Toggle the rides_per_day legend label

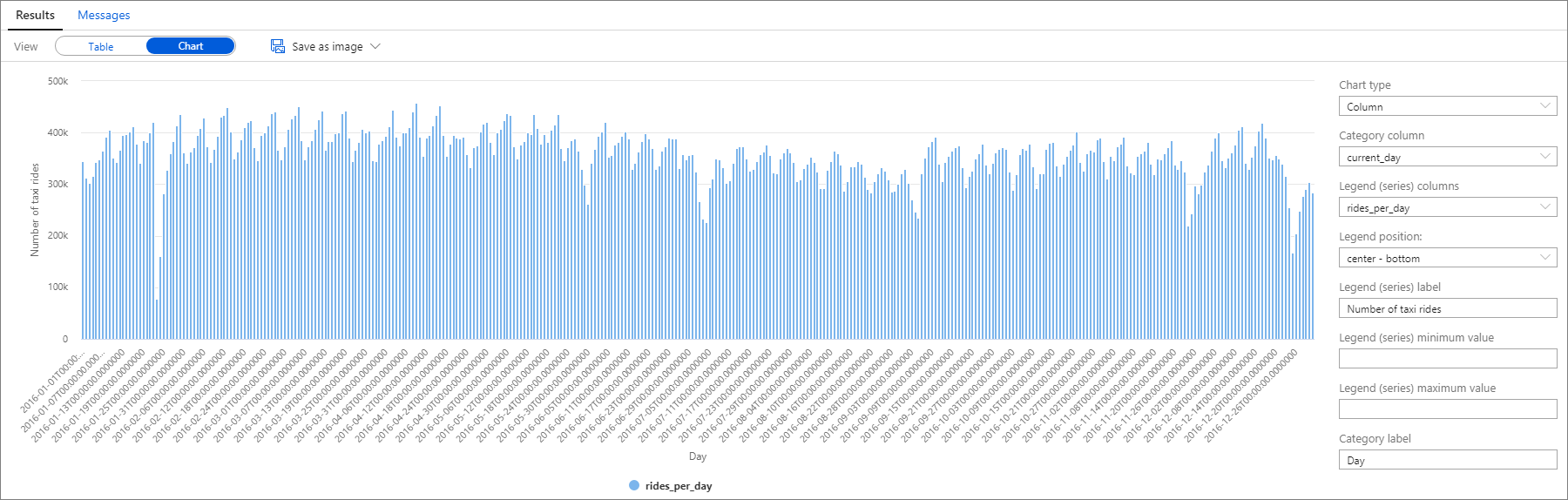click(679, 486)
